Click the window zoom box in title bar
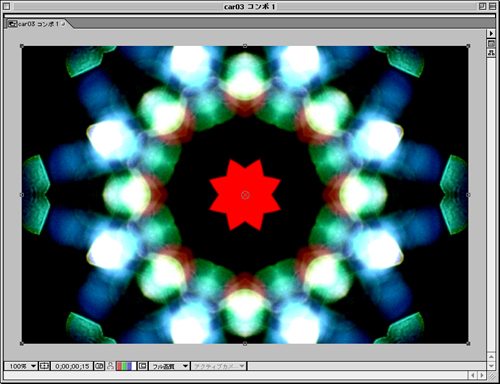Image resolution: width=500 pixels, height=384 pixels. pyautogui.click(x=482, y=6)
